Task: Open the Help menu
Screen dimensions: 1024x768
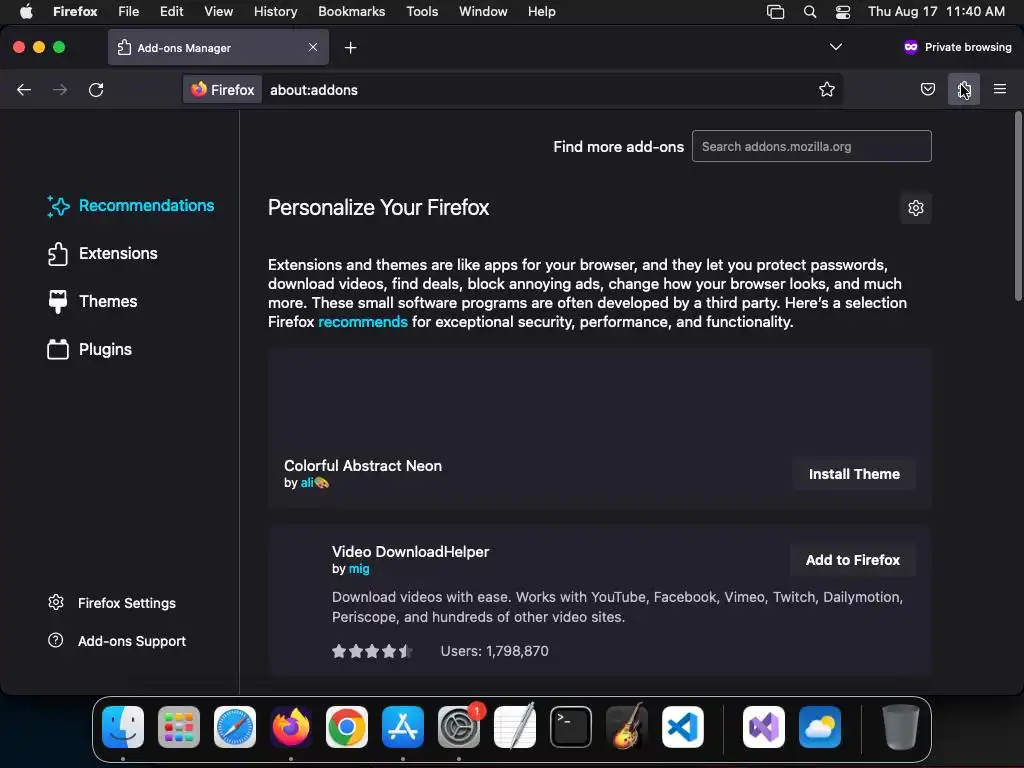Action: (541, 12)
